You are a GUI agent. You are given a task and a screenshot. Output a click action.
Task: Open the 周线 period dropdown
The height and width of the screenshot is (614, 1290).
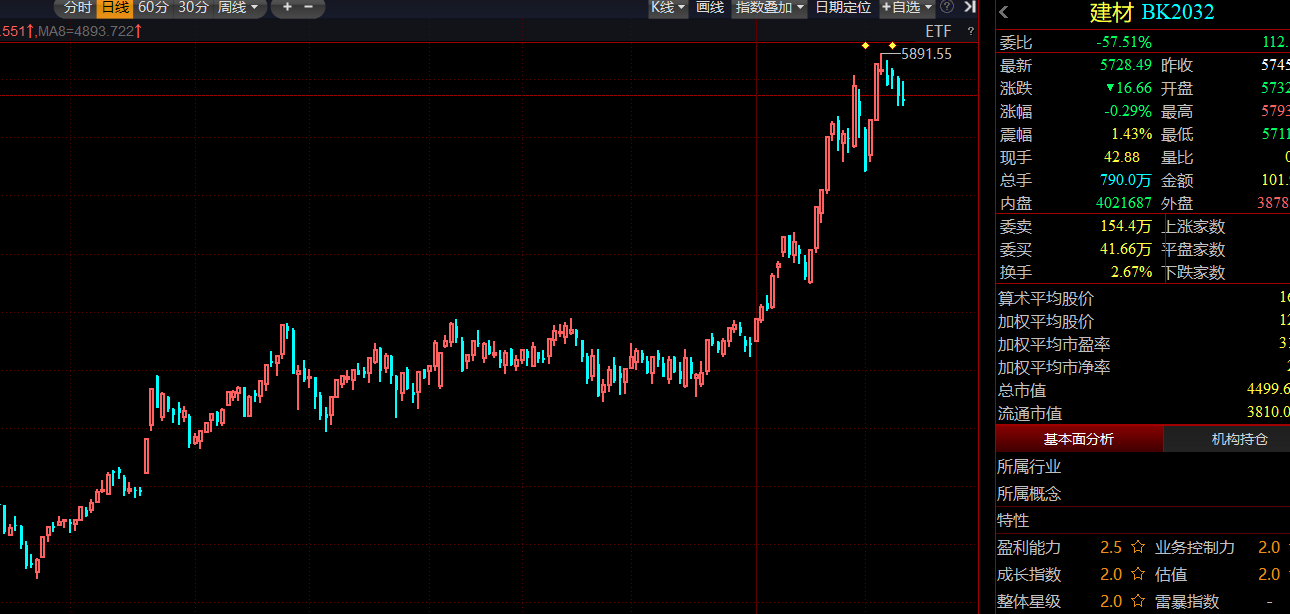(238, 7)
